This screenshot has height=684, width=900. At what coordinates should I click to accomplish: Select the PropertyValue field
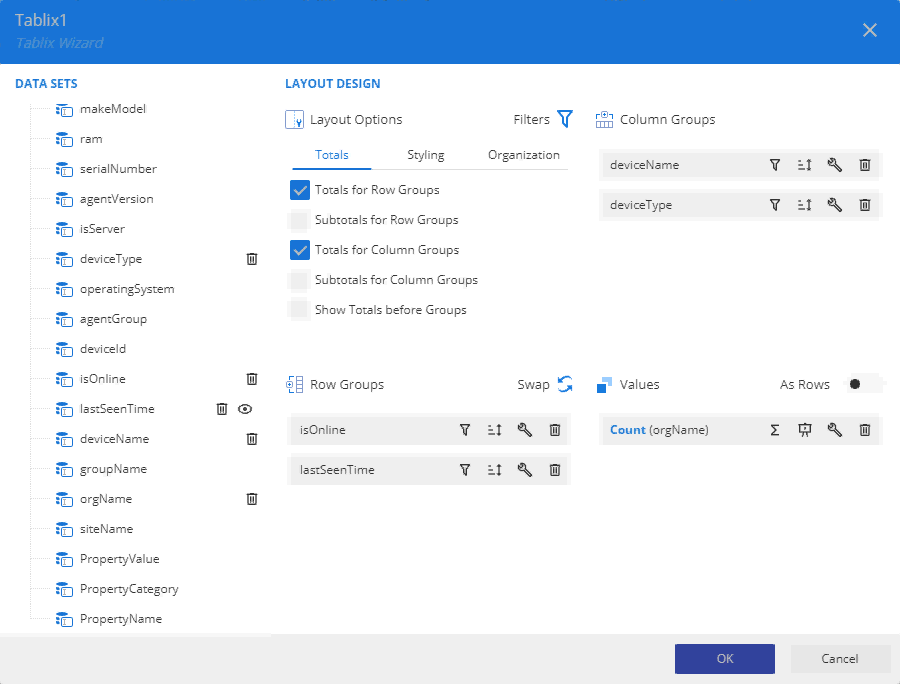click(x=119, y=559)
